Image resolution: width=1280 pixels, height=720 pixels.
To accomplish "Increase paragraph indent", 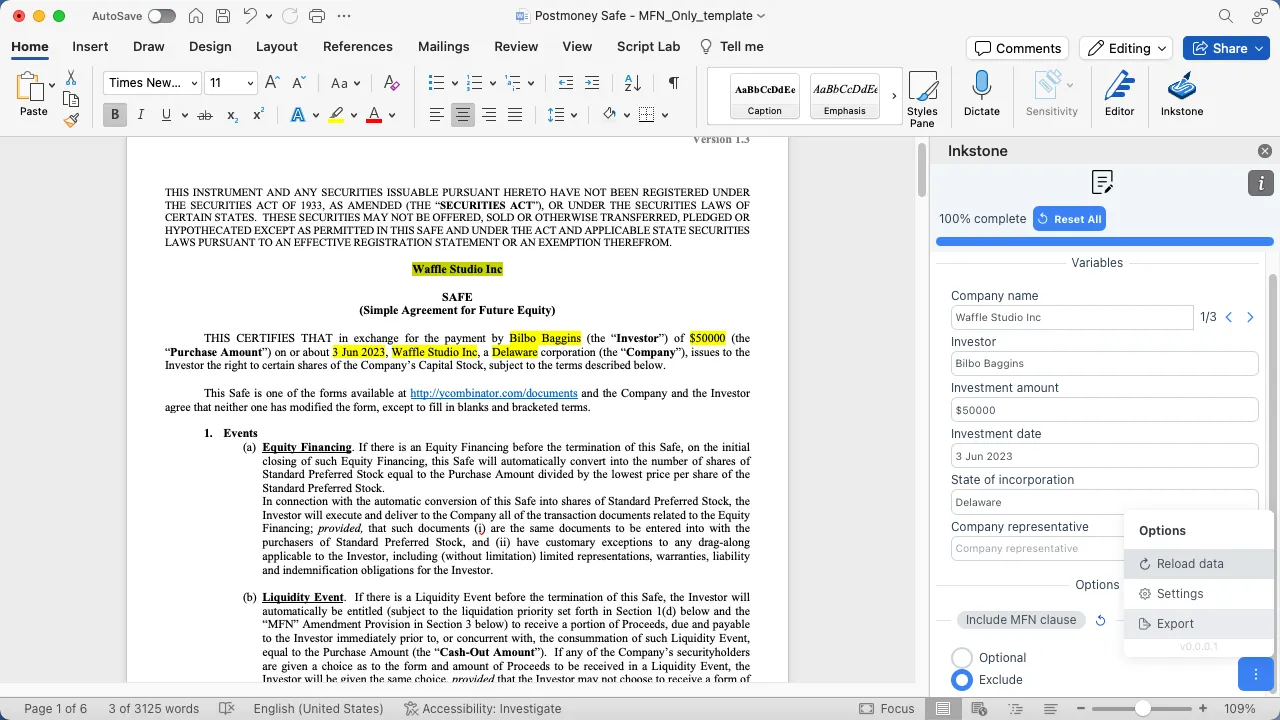I will [x=592, y=83].
